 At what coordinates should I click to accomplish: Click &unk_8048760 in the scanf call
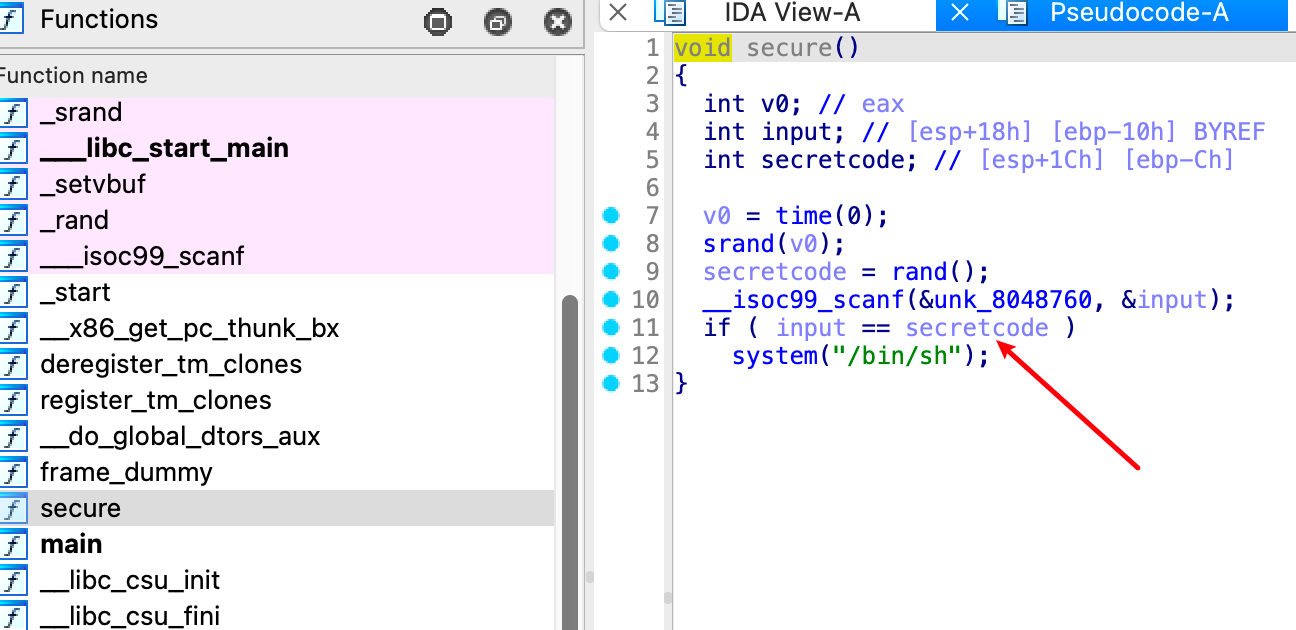coord(1012,300)
